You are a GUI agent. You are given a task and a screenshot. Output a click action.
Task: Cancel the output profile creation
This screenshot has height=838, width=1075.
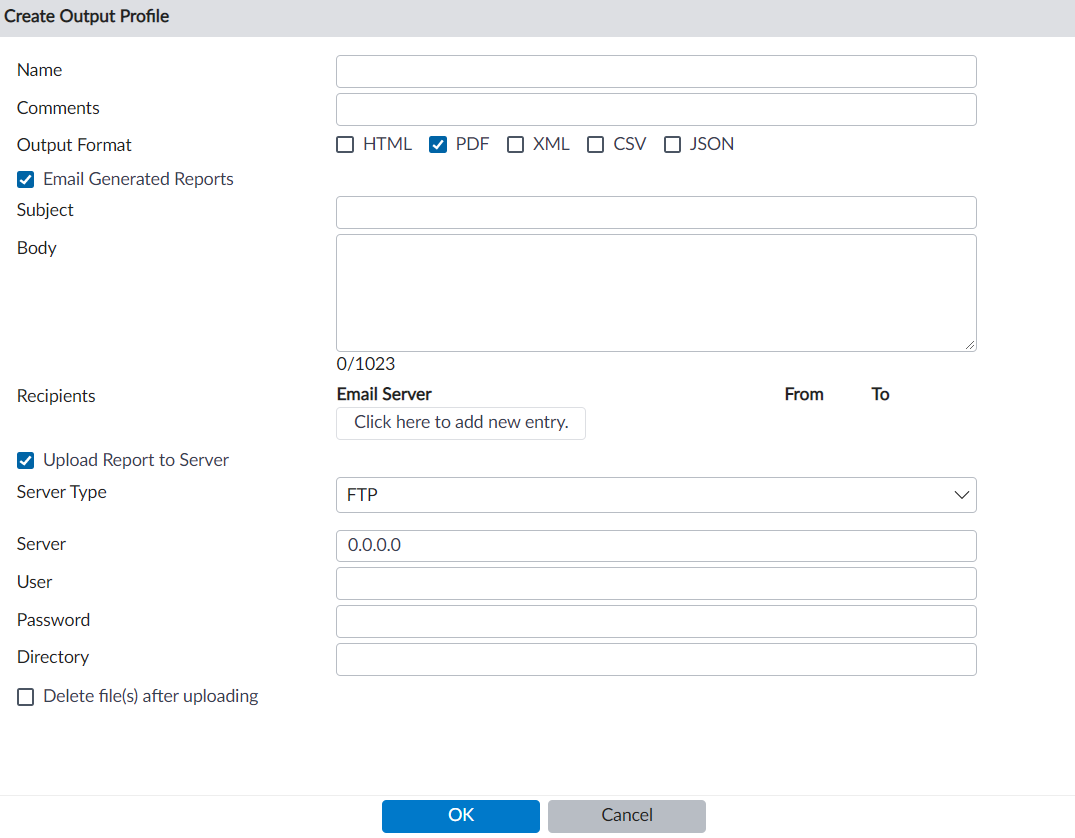pyautogui.click(x=626, y=816)
